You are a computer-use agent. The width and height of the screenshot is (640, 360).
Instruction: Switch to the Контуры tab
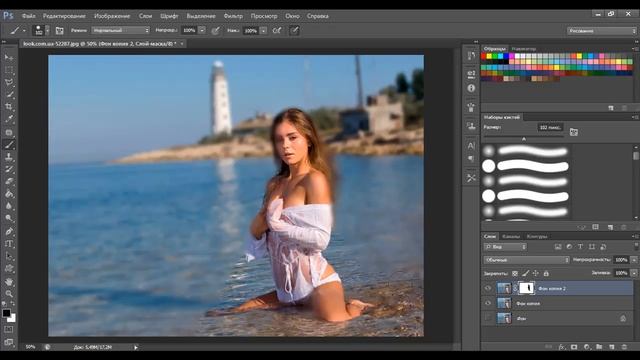[x=537, y=236]
